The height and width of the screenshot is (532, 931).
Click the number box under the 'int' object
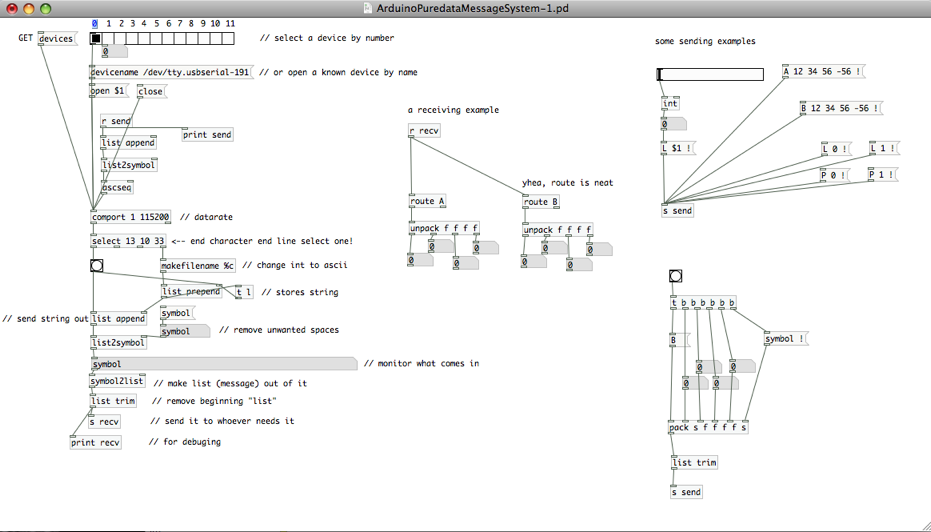coord(672,125)
